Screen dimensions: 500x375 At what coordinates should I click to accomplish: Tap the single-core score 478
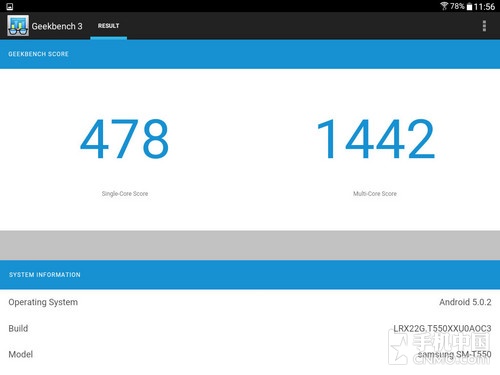124,139
